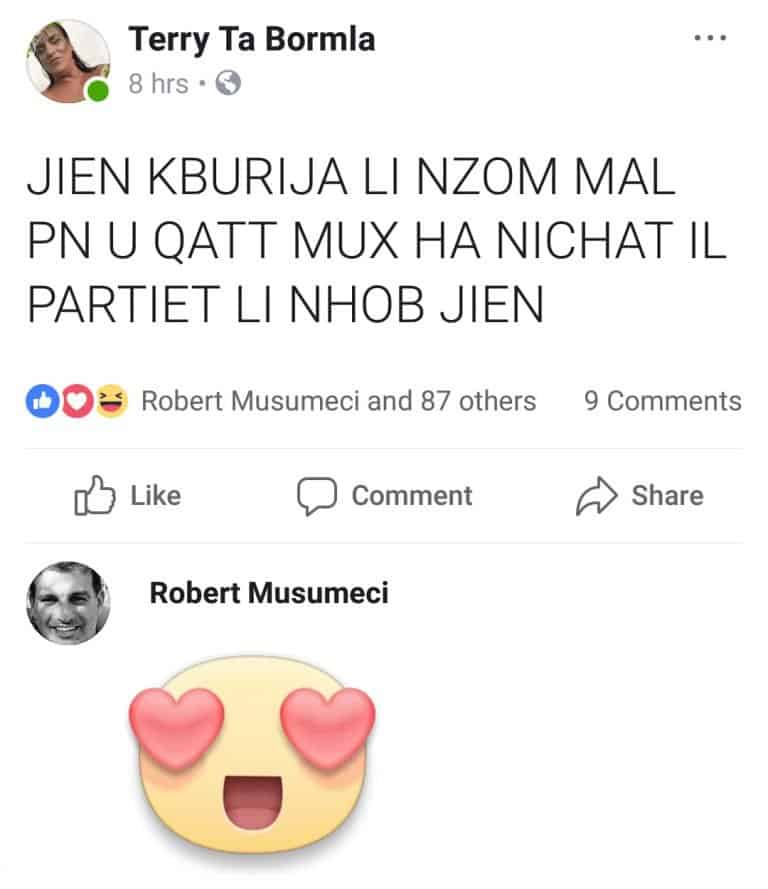Click the red heart Love reaction icon
This screenshot has height=889, width=768.
coord(77,401)
